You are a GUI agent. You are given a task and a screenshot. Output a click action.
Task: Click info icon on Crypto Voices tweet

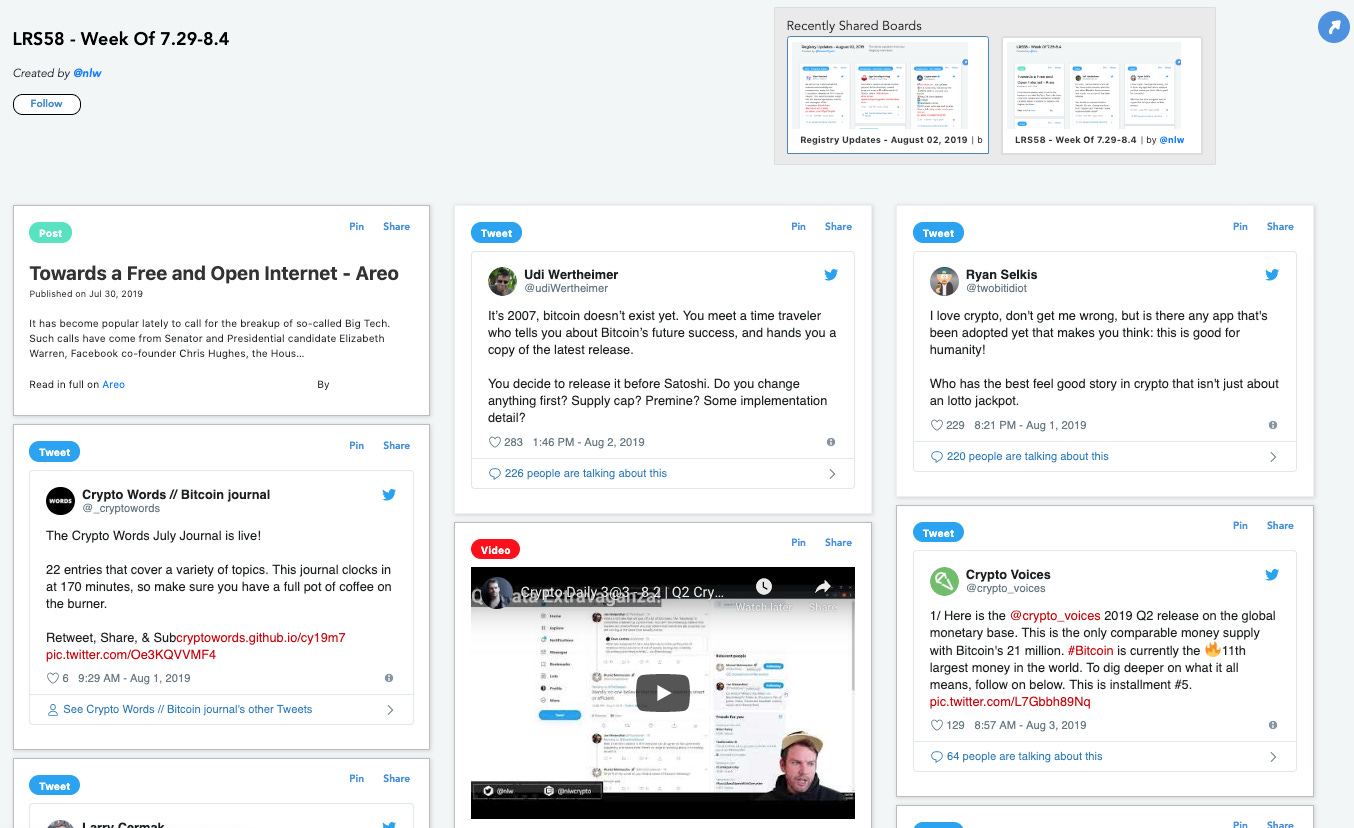pos(1273,725)
